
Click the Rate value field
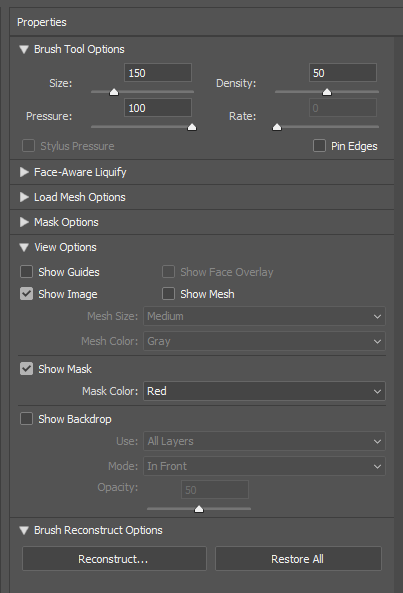pos(343,108)
